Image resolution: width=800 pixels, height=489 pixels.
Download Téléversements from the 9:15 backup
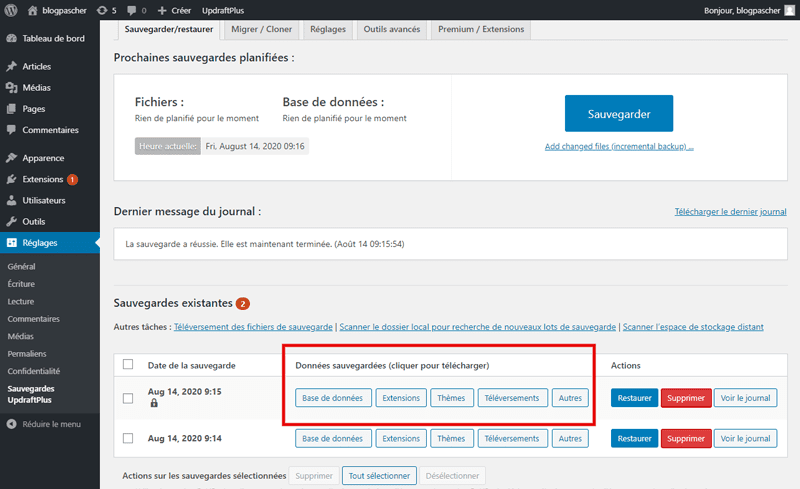pos(512,398)
